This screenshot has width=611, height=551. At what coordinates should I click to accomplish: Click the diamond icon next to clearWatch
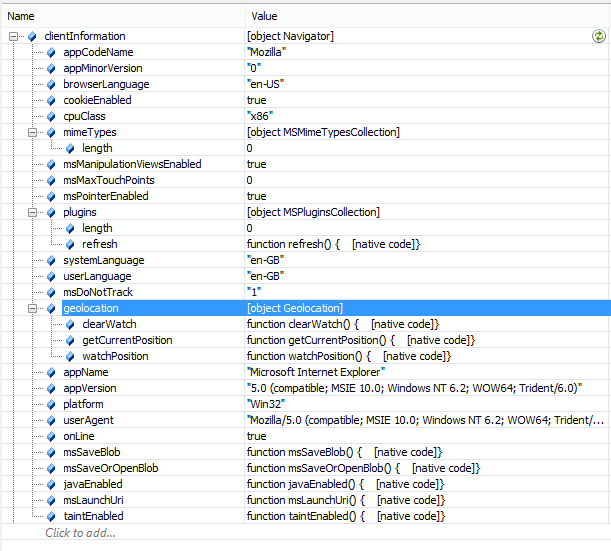tap(70, 324)
